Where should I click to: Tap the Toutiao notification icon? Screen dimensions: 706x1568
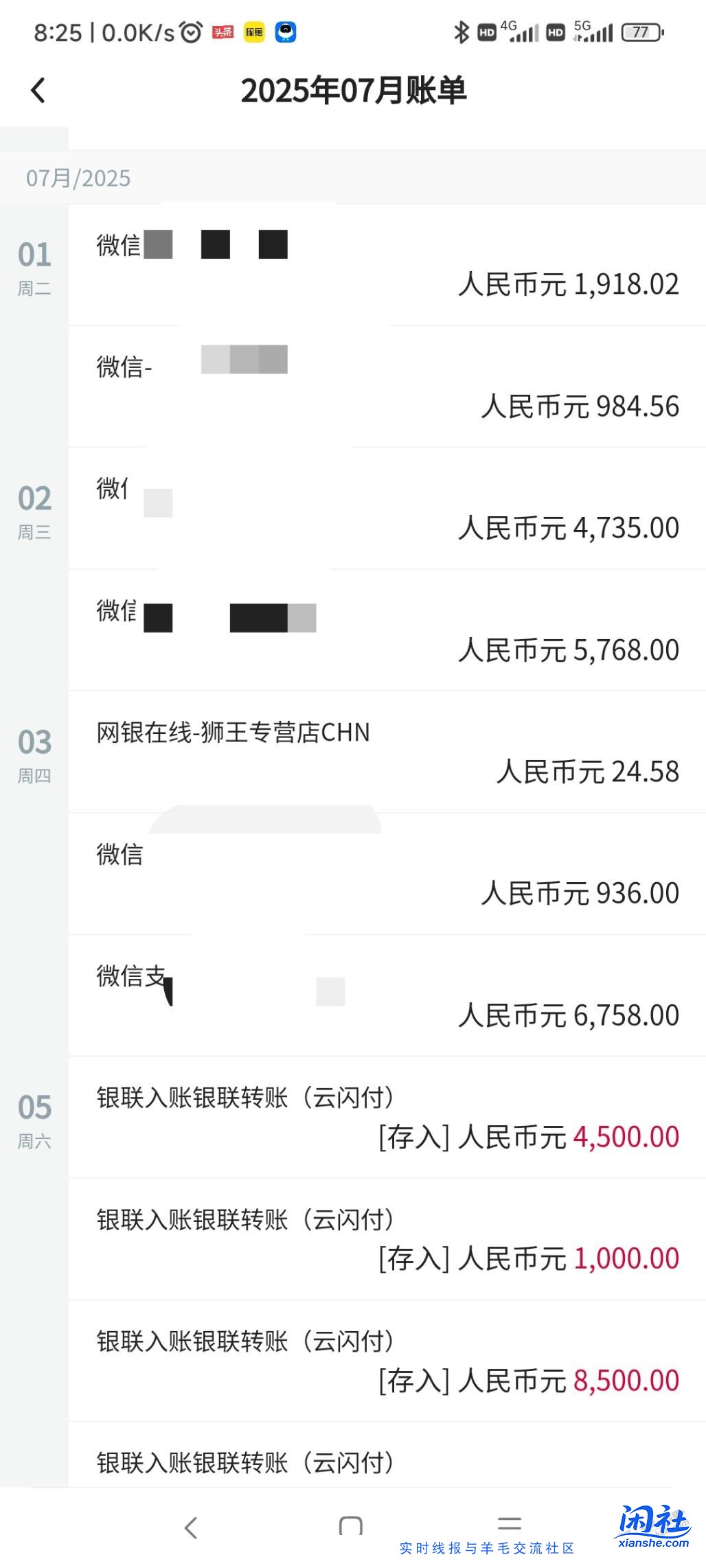point(223,32)
